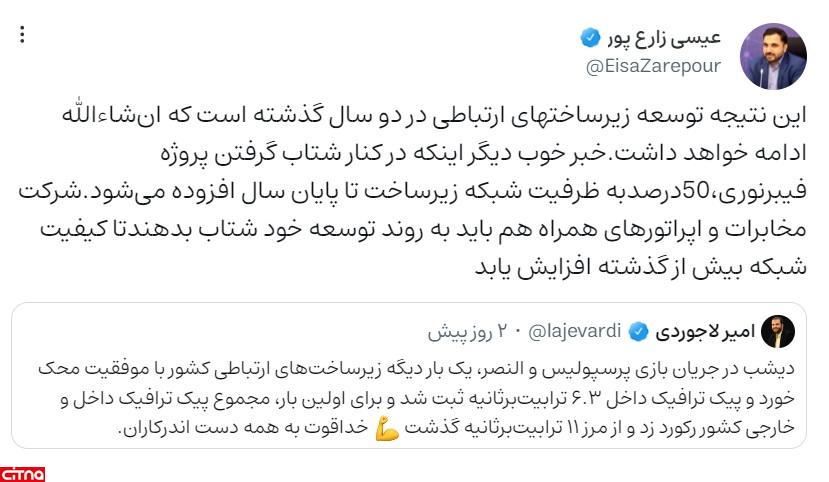Open the three-dot more options menu

[x=24, y=35]
